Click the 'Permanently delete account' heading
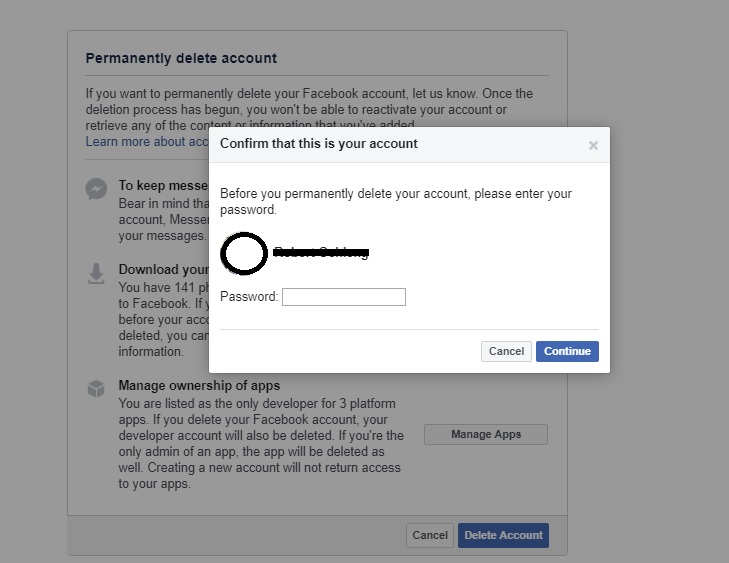 click(181, 59)
